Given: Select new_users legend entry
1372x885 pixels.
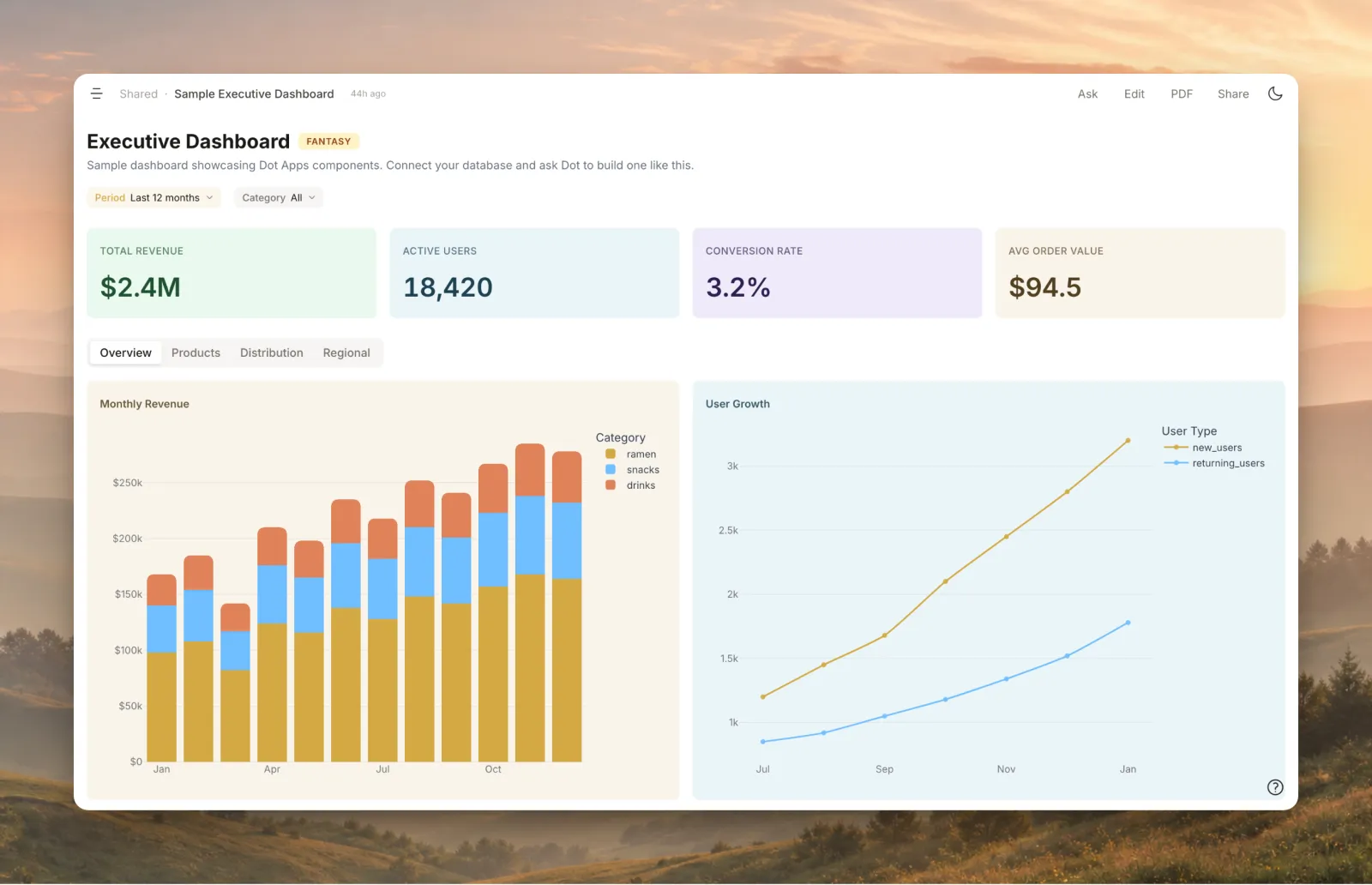Looking at the screenshot, I should coord(1202,448).
